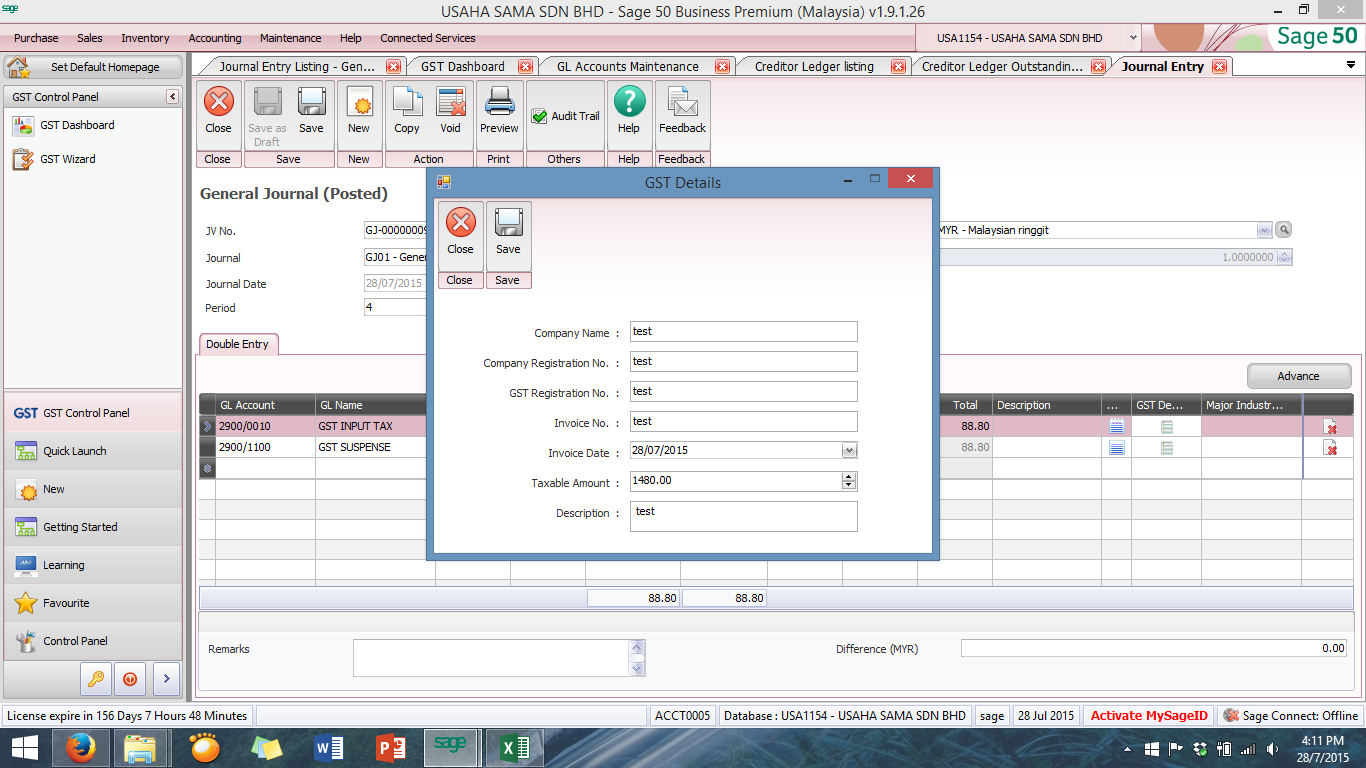
Task: Open notes icon in GST SUSPENSE row
Action: (x=1117, y=447)
